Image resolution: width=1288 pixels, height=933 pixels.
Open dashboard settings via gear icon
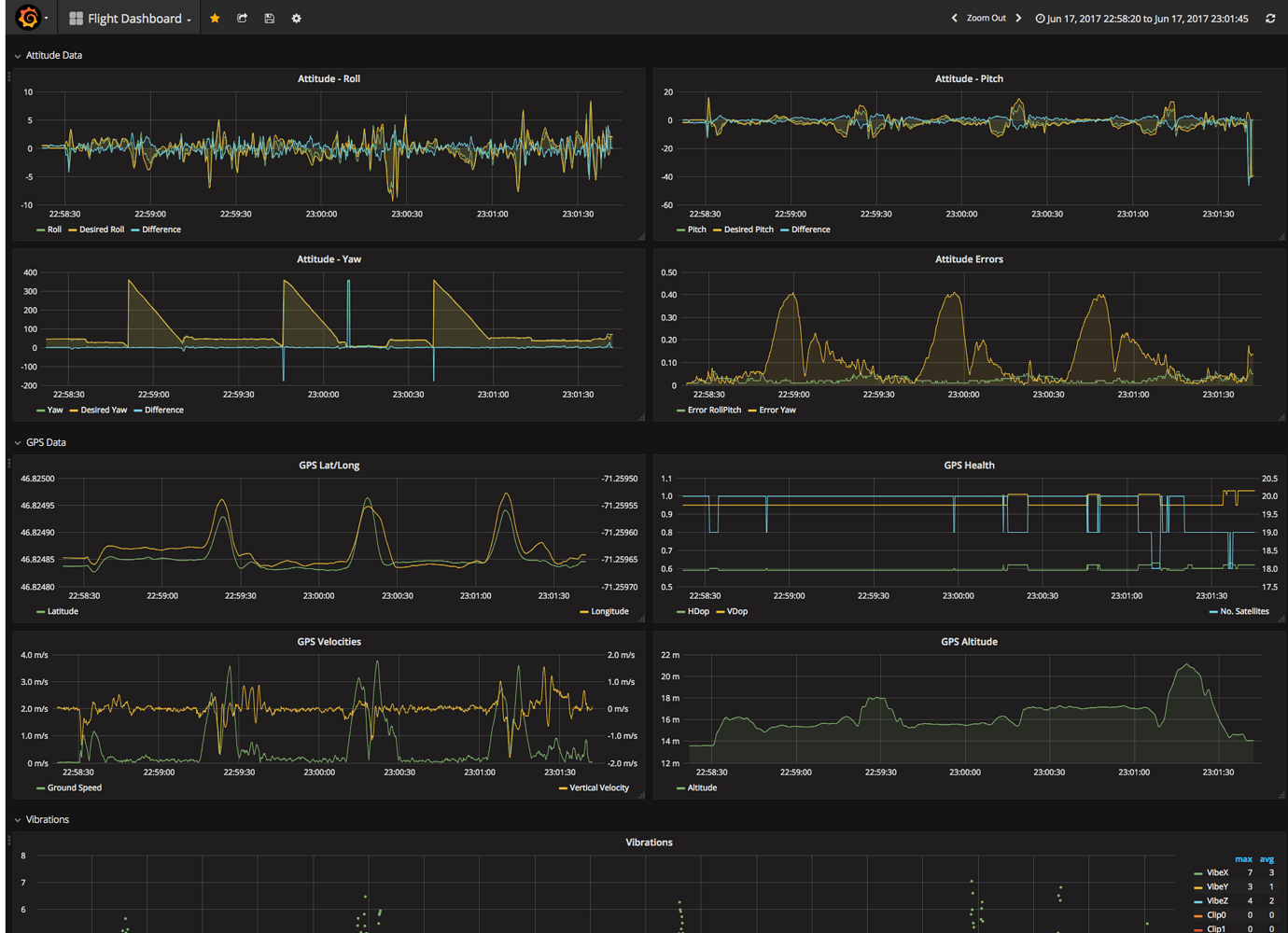296,18
